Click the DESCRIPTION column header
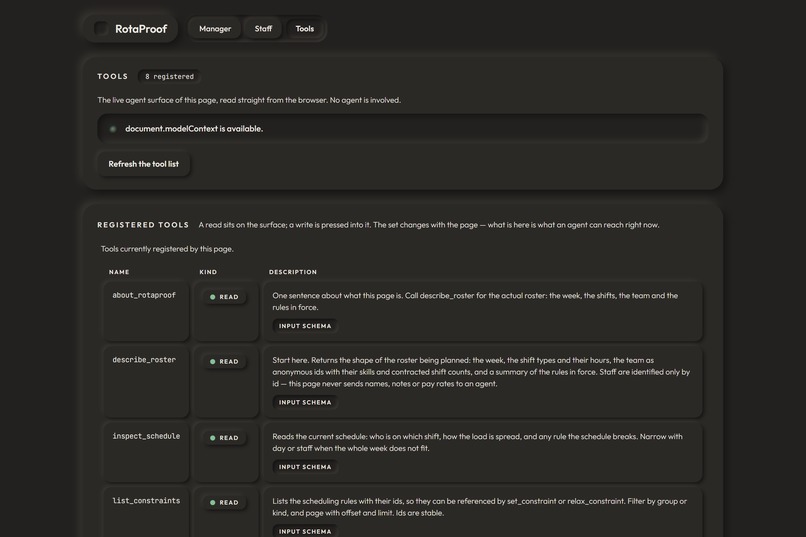Viewport: 806px width, 537px height. [292, 272]
